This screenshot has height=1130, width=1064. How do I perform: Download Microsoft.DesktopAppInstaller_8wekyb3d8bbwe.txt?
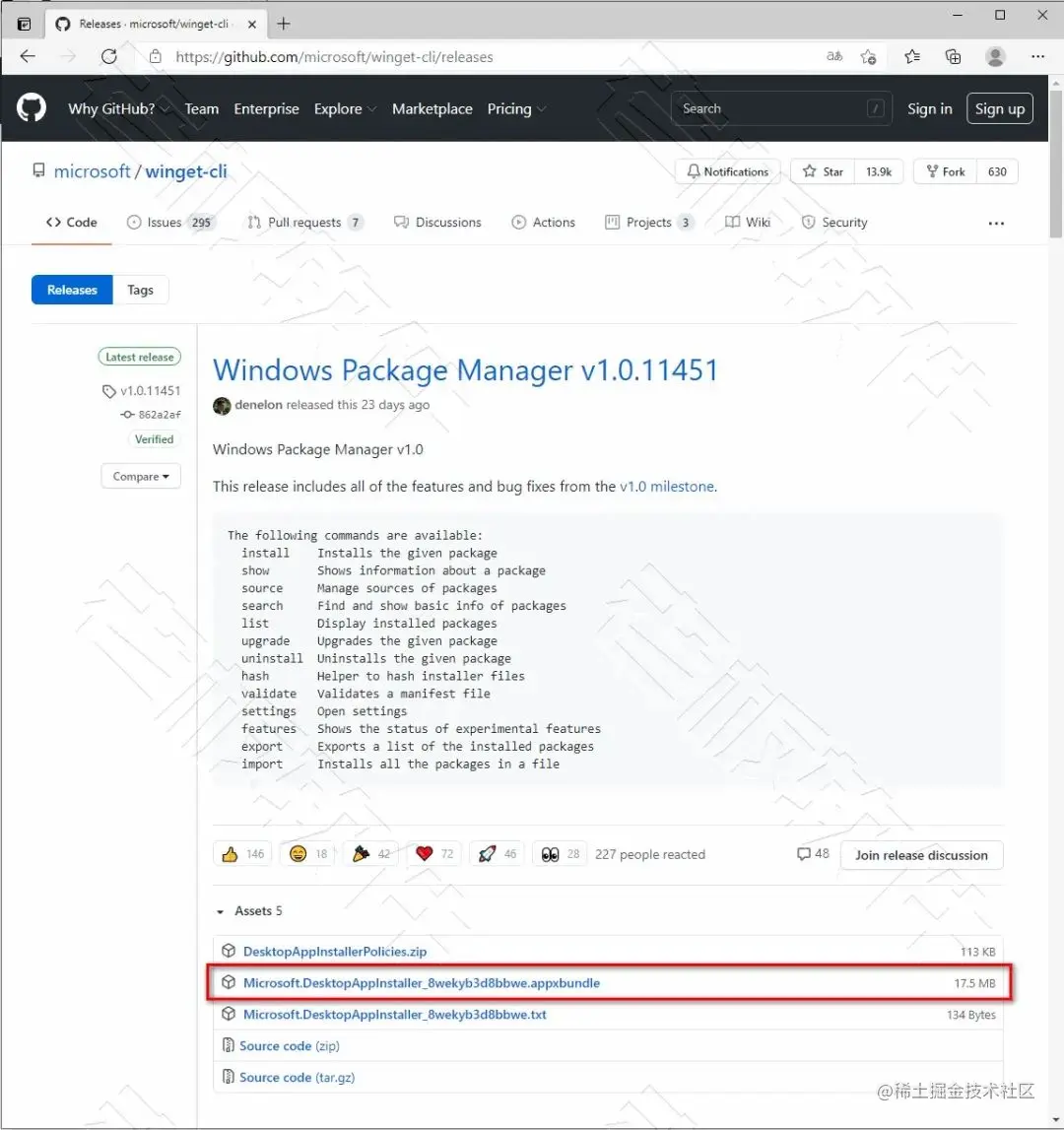tap(394, 1015)
